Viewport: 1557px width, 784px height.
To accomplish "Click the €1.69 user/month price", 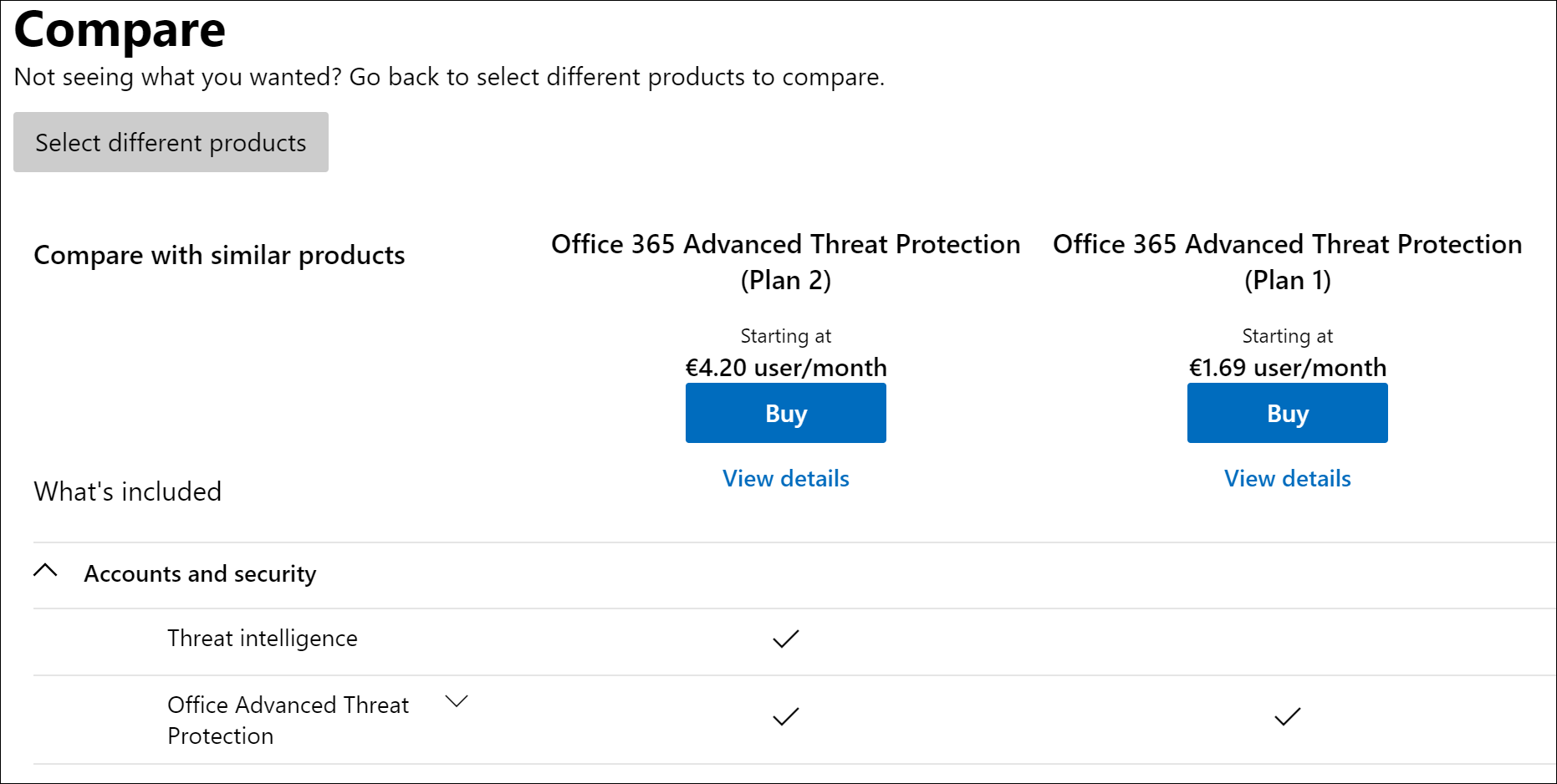I will click(x=1288, y=368).
